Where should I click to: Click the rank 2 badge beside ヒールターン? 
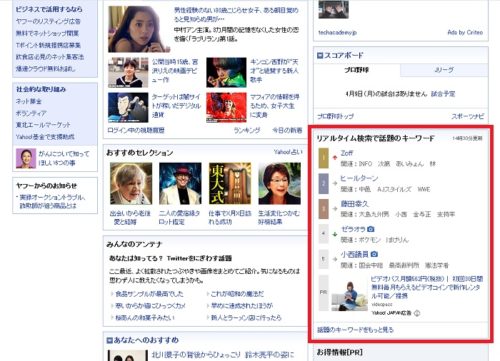tap(324, 183)
